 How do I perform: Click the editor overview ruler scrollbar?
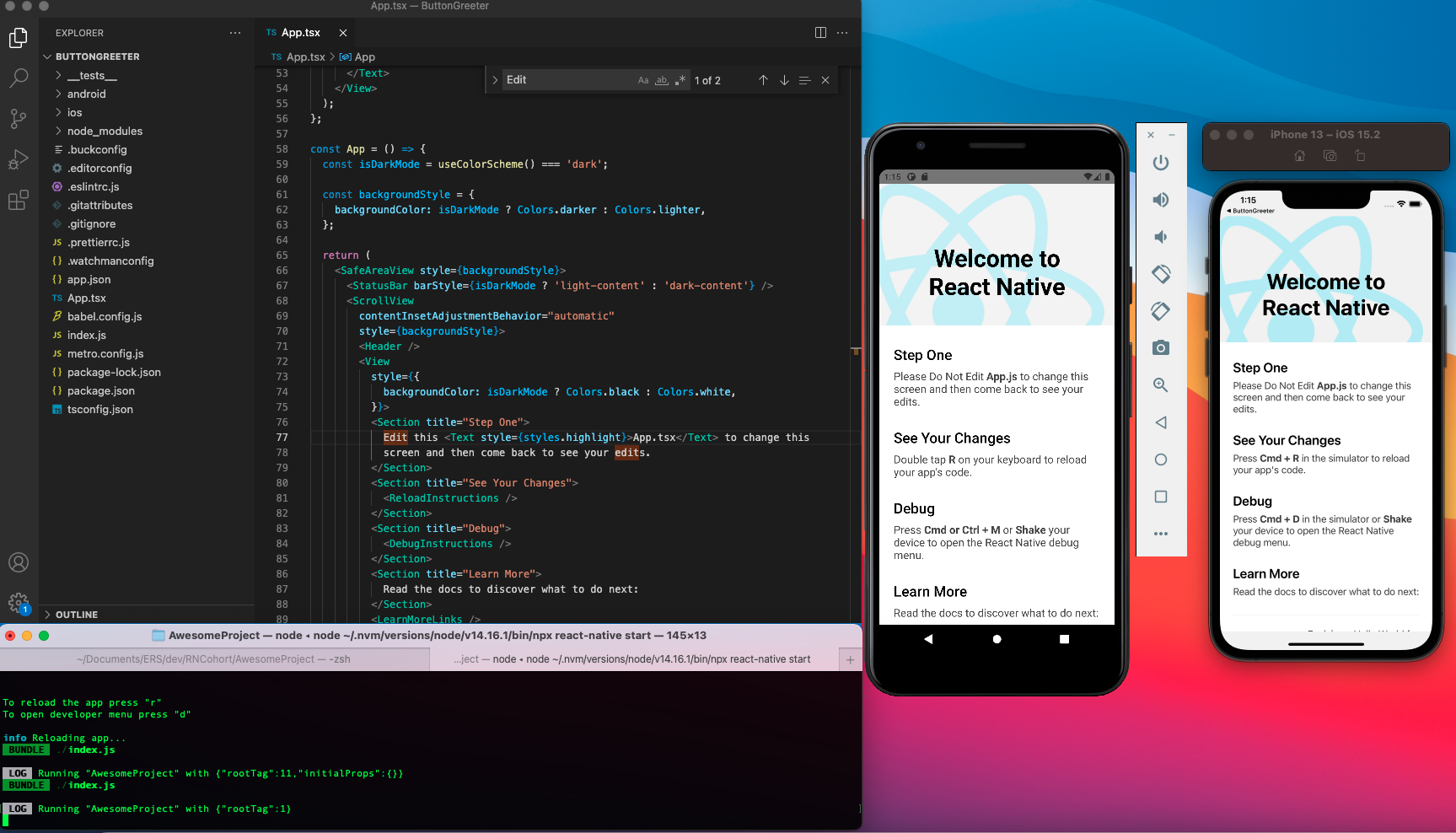point(856,344)
